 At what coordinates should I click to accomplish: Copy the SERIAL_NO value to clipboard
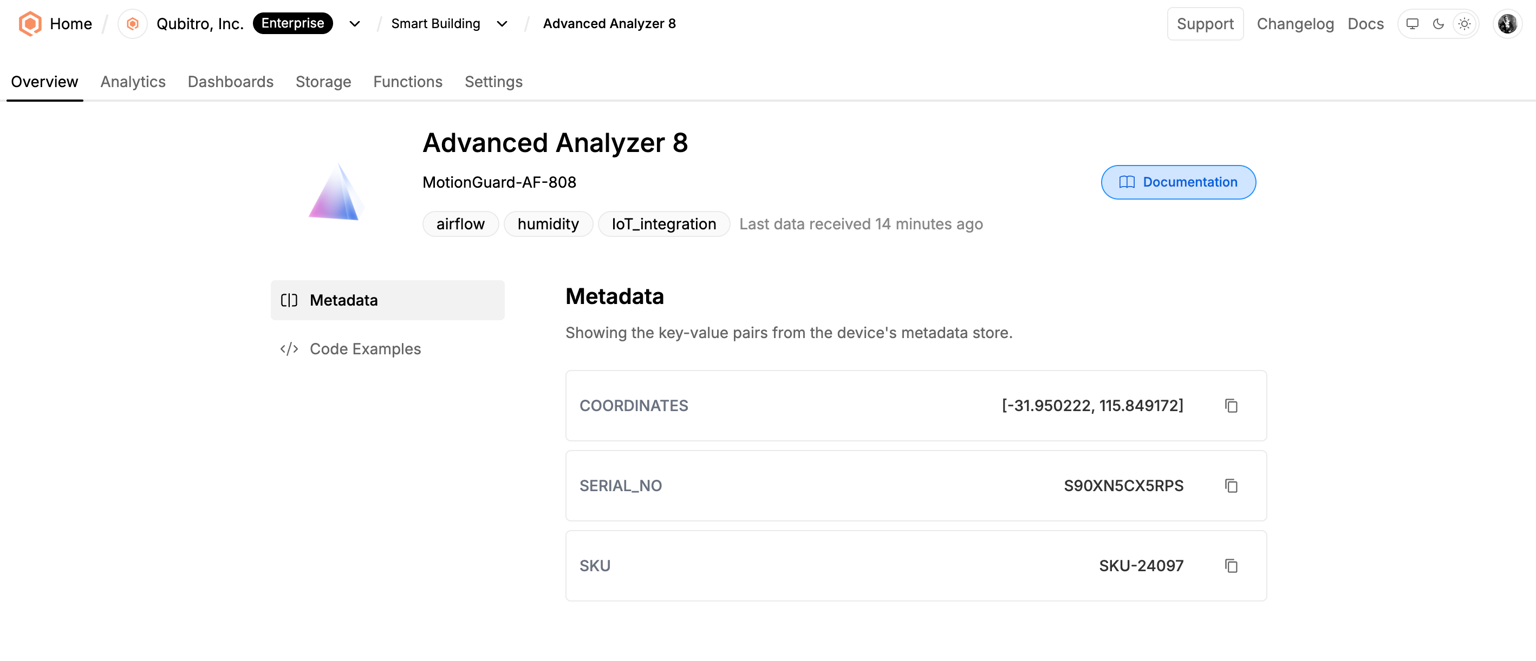point(1231,486)
